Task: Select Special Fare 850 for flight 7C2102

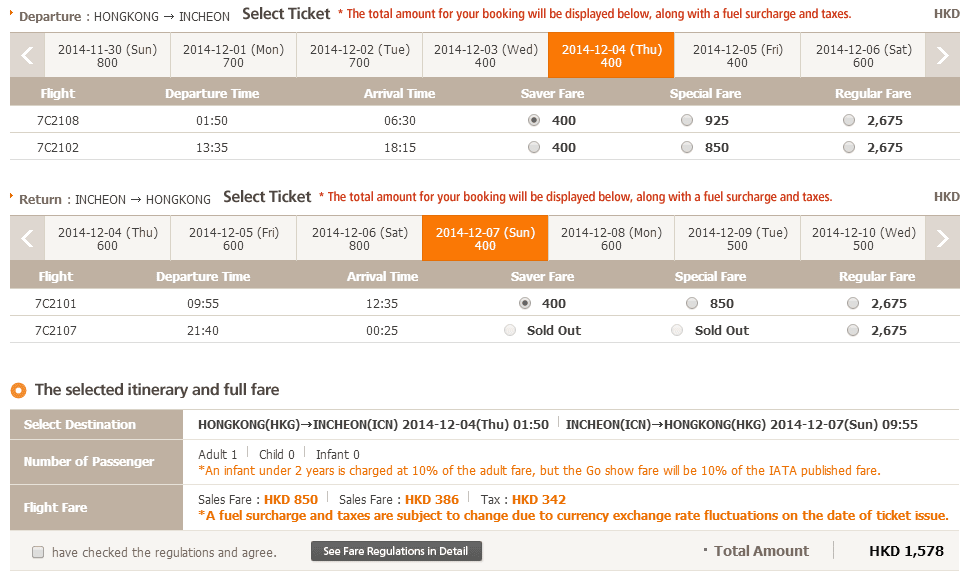Action: [x=686, y=147]
